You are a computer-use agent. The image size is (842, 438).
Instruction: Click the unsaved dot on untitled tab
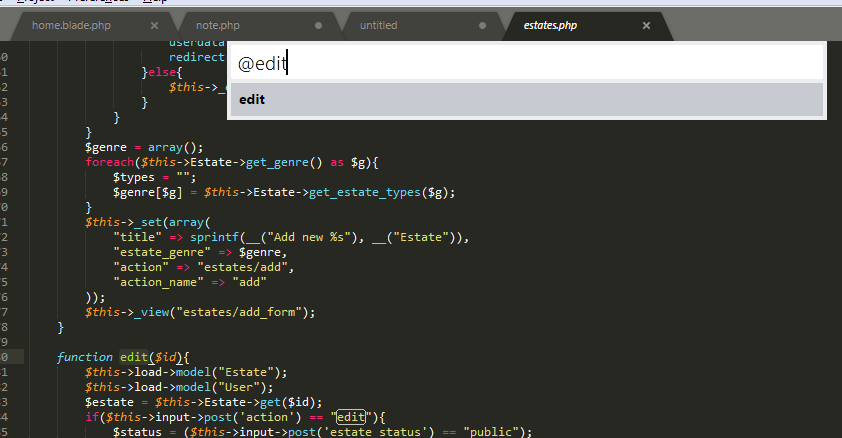482,25
